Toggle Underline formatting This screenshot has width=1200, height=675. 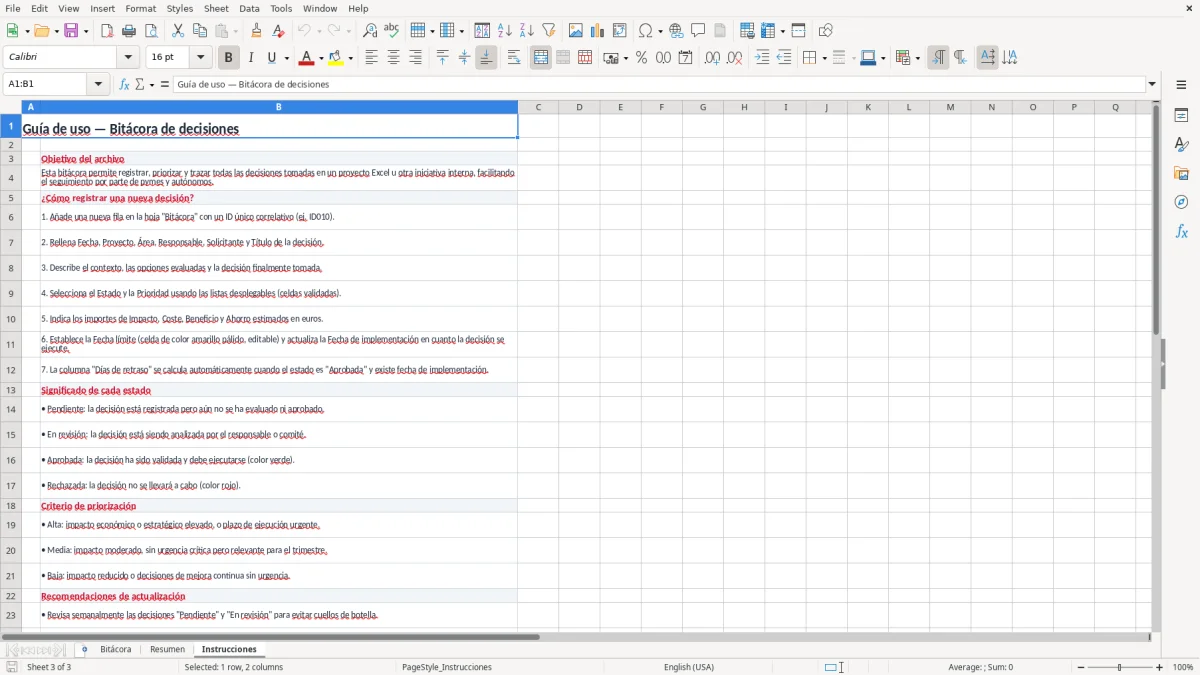(271, 58)
